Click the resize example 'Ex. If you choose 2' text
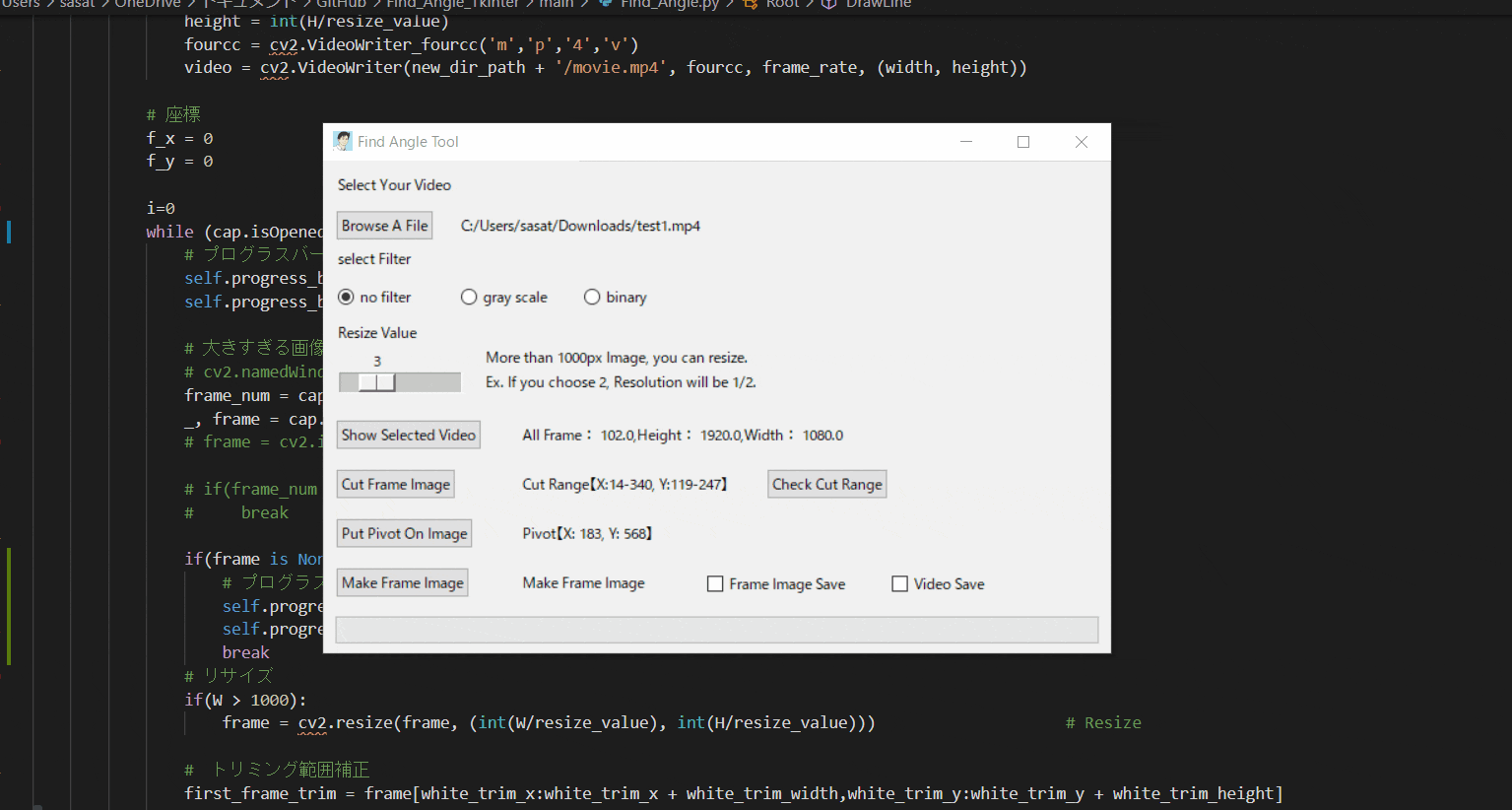This screenshot has width=1512, height=810. coord(621,381)
